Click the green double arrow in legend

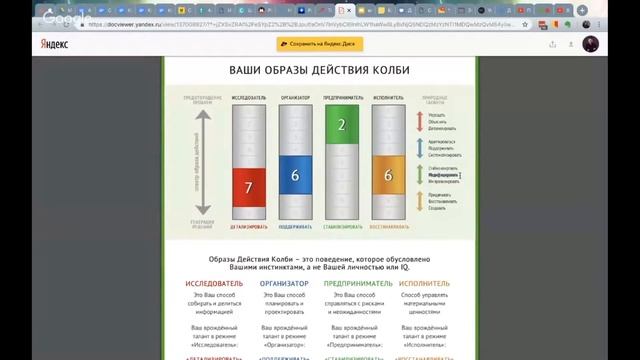420,175
